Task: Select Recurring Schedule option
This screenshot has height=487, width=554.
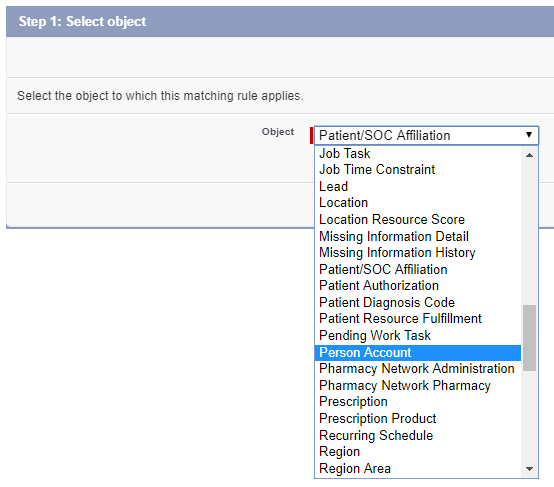Action: [418, 435]
